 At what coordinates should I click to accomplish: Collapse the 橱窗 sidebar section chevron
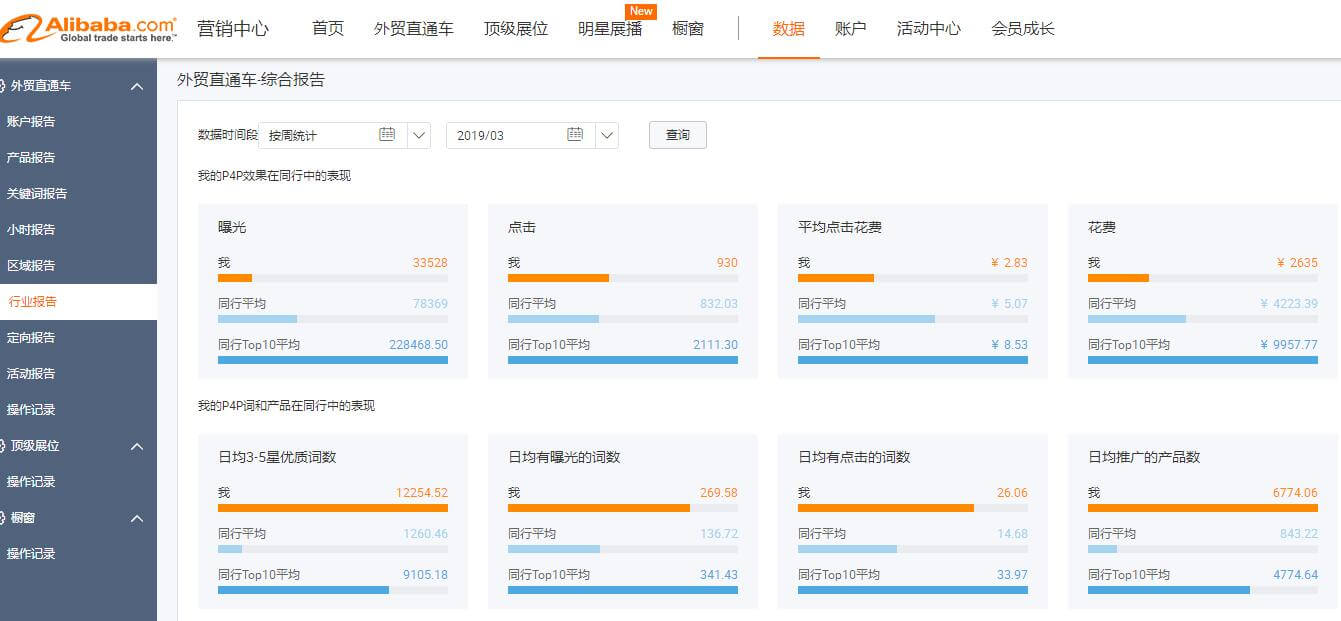coord(137,519)
